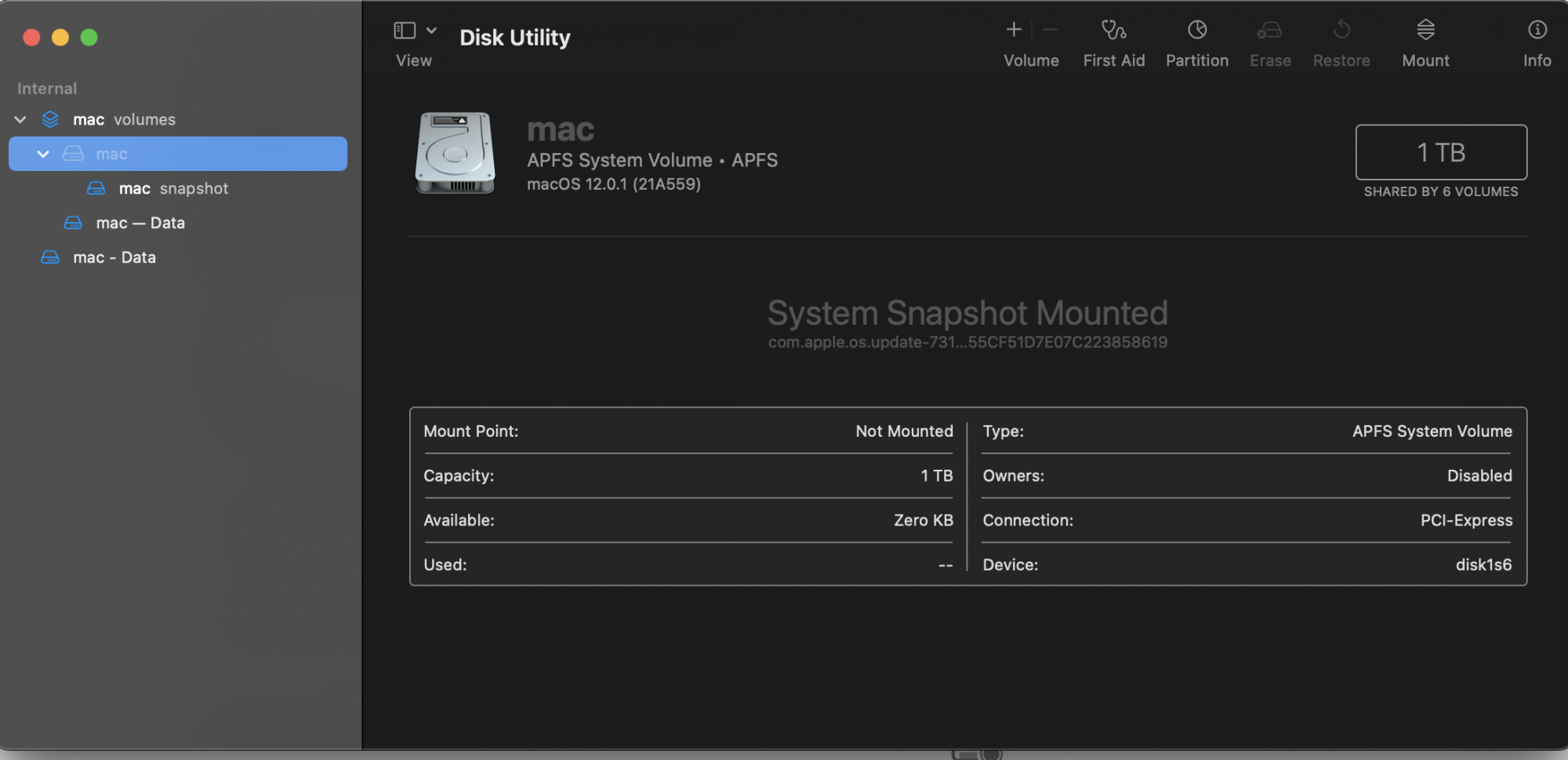The height and width of the screenshot is (760, 1568).
Task: Minimize window with yellow button
Action: point(60,37)
